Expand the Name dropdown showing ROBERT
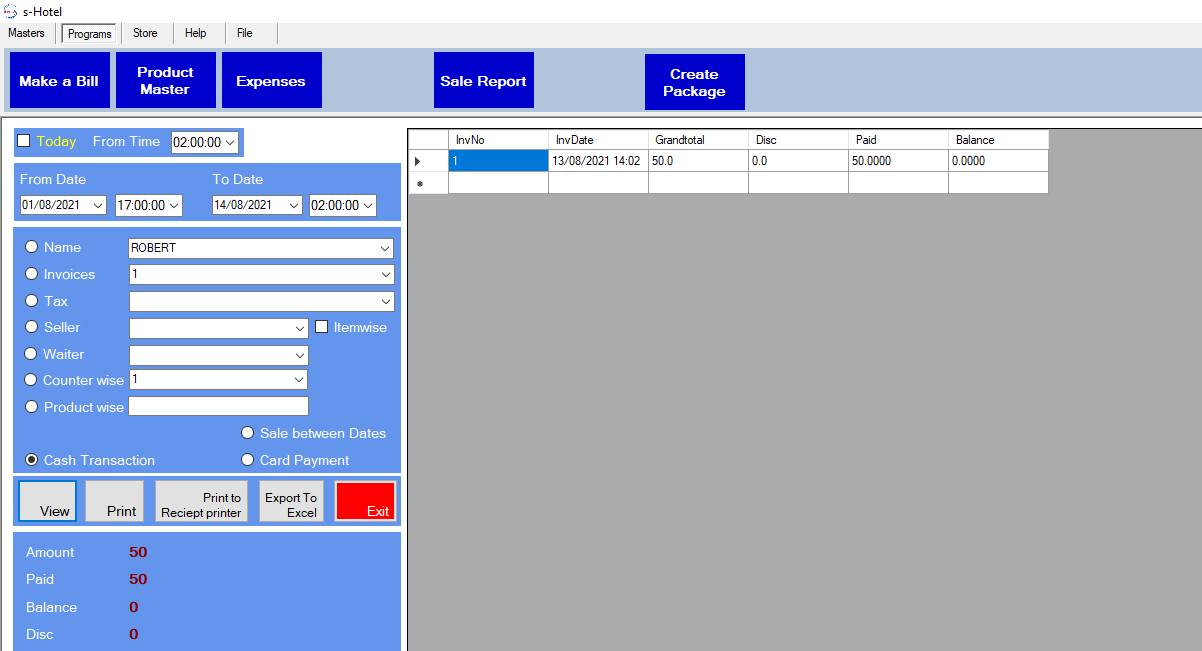 tap(385, 248)
